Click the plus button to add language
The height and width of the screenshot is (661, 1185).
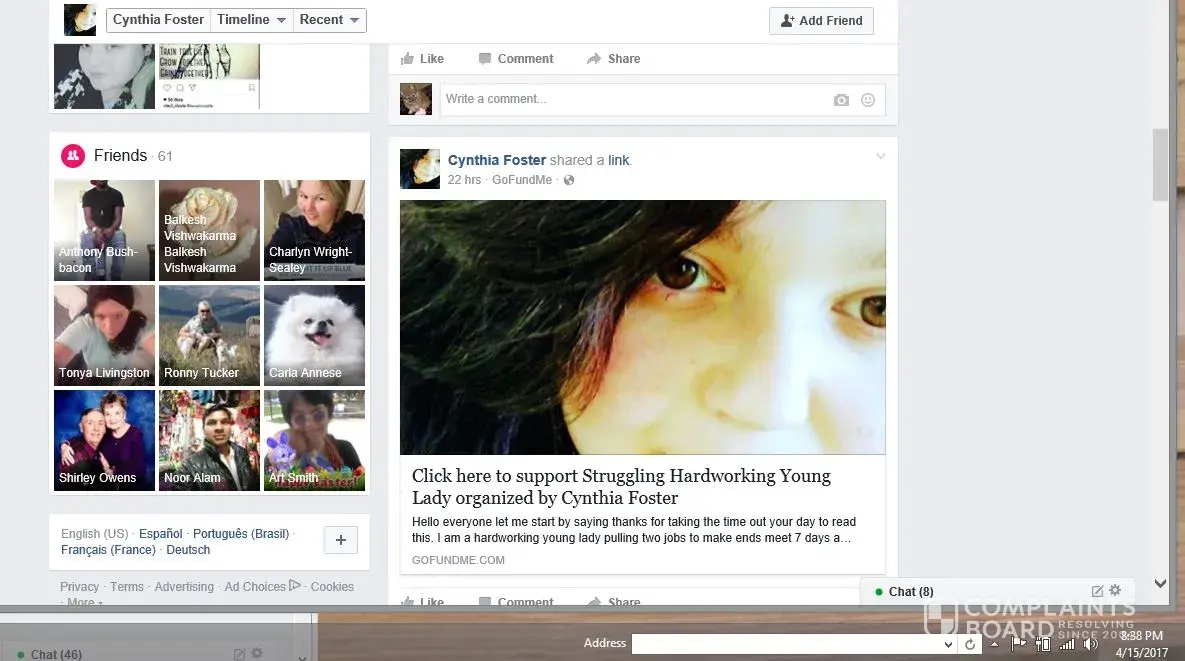(x=340, y=540)
